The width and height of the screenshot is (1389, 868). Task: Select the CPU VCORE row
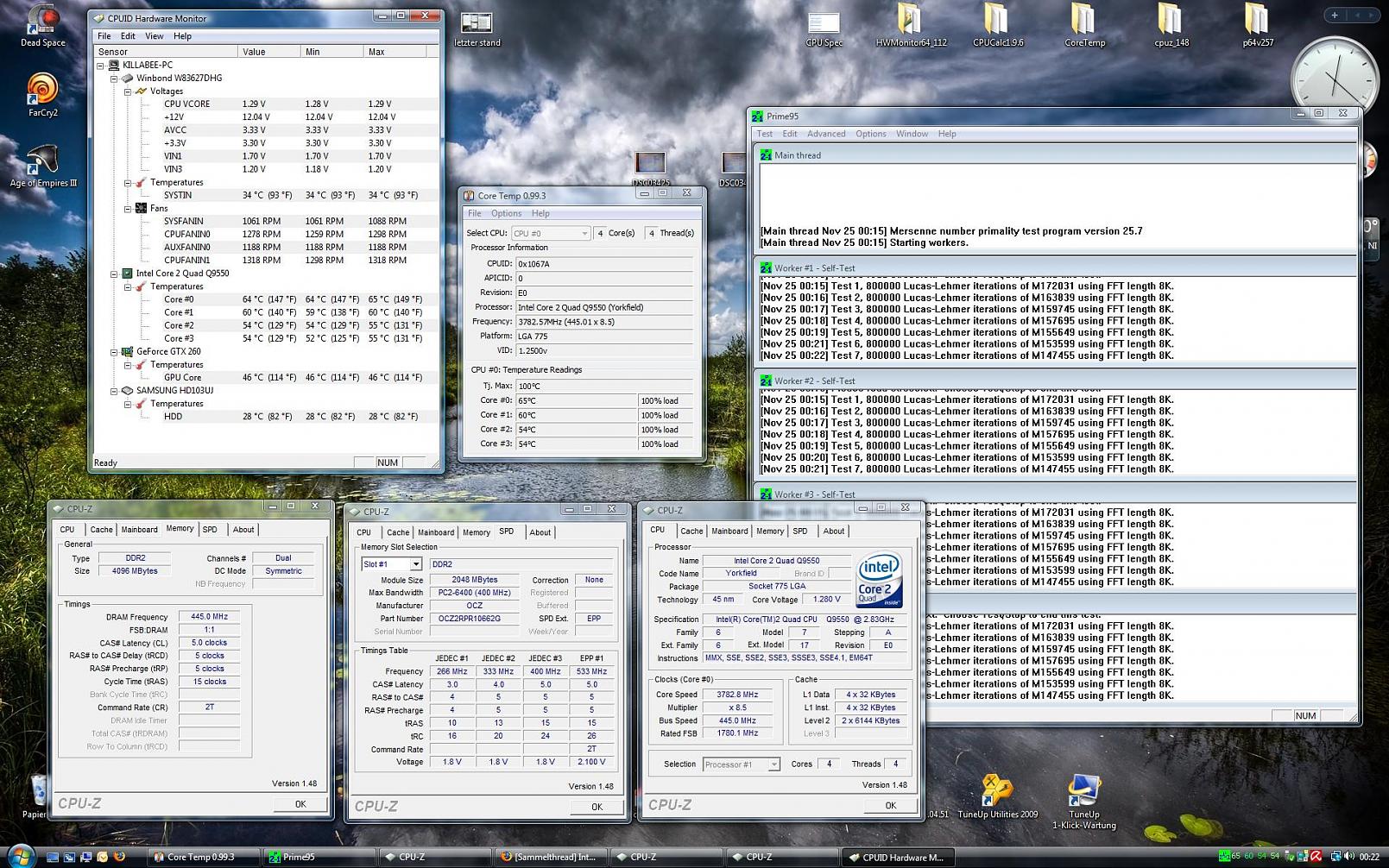point(266,104)
